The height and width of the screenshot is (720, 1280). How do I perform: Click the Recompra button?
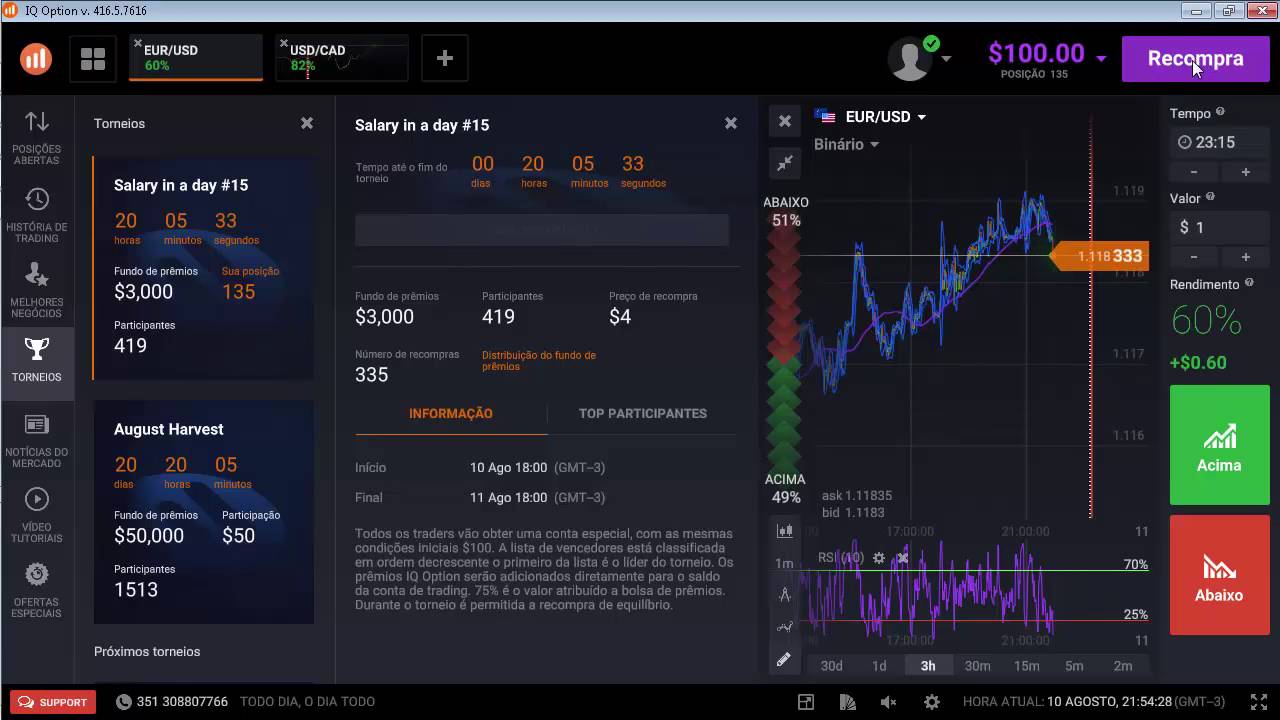[1195, 59]
